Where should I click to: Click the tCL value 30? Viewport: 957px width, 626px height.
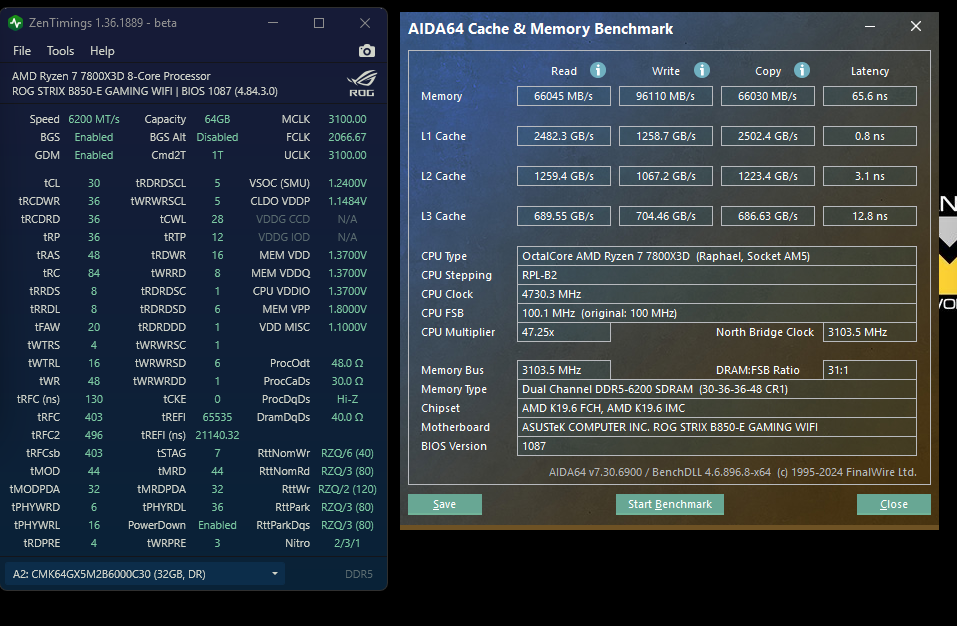point(94,183)
